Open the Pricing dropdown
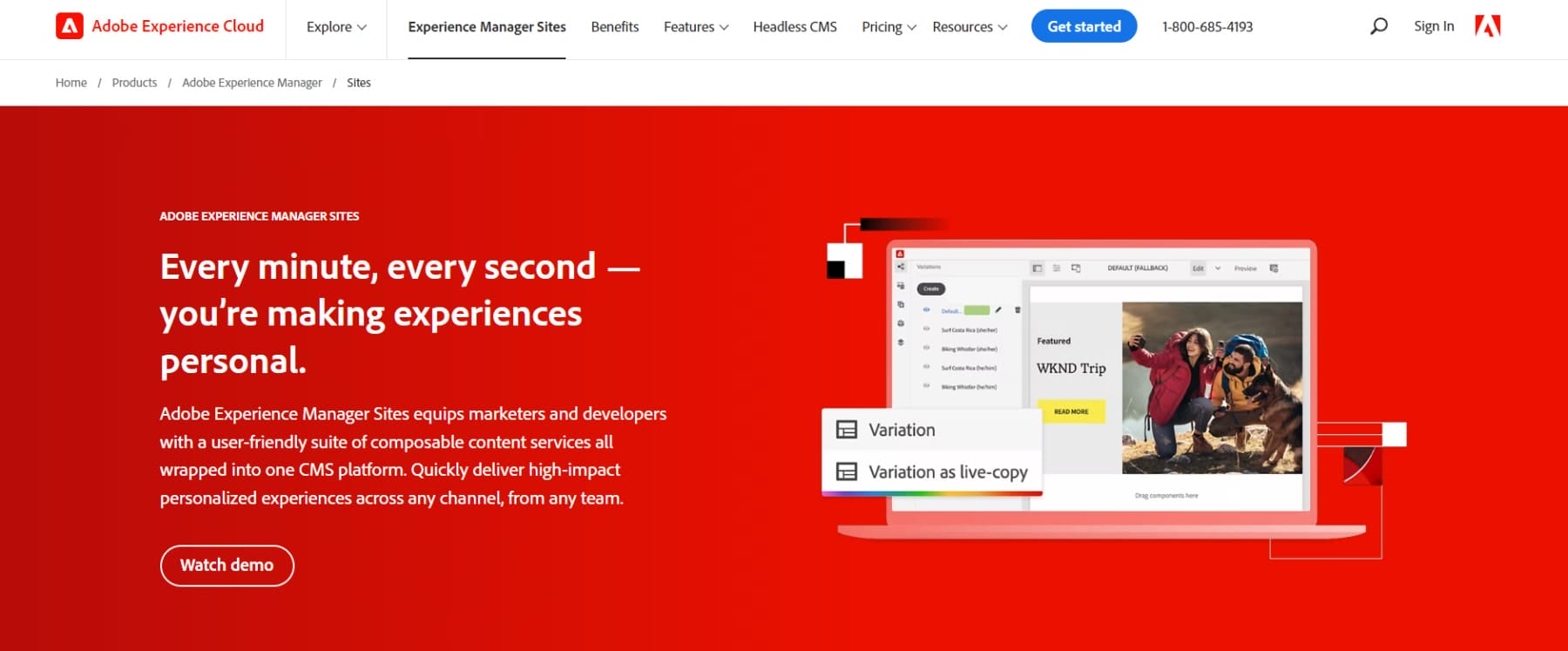Viewport: 1568px width, 651px height. pos(889,27)
